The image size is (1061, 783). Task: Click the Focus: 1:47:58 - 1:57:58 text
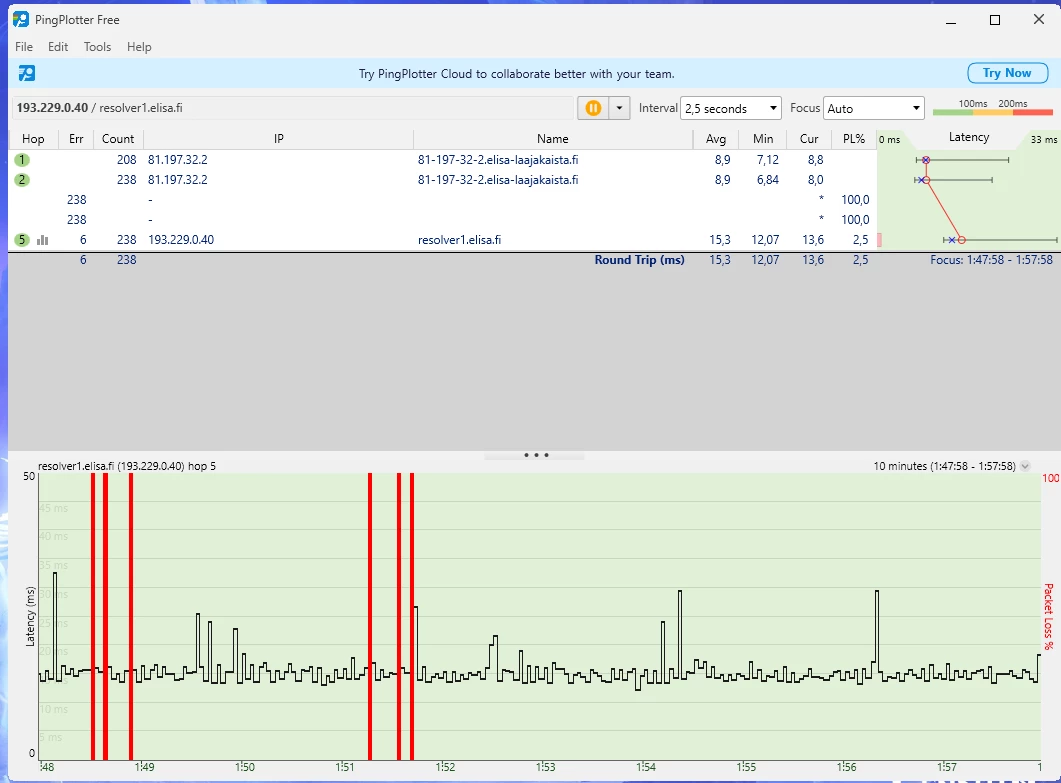coord(991,260)
